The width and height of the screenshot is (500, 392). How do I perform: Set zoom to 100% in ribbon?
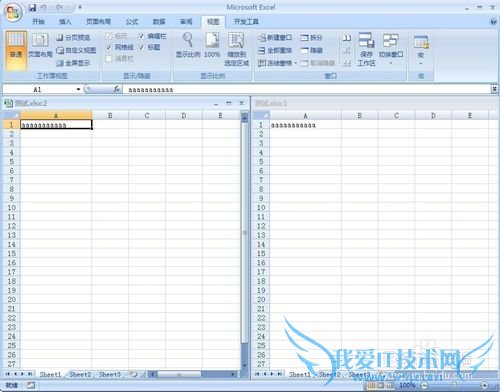pyautogui.click(x=212, y=45)
